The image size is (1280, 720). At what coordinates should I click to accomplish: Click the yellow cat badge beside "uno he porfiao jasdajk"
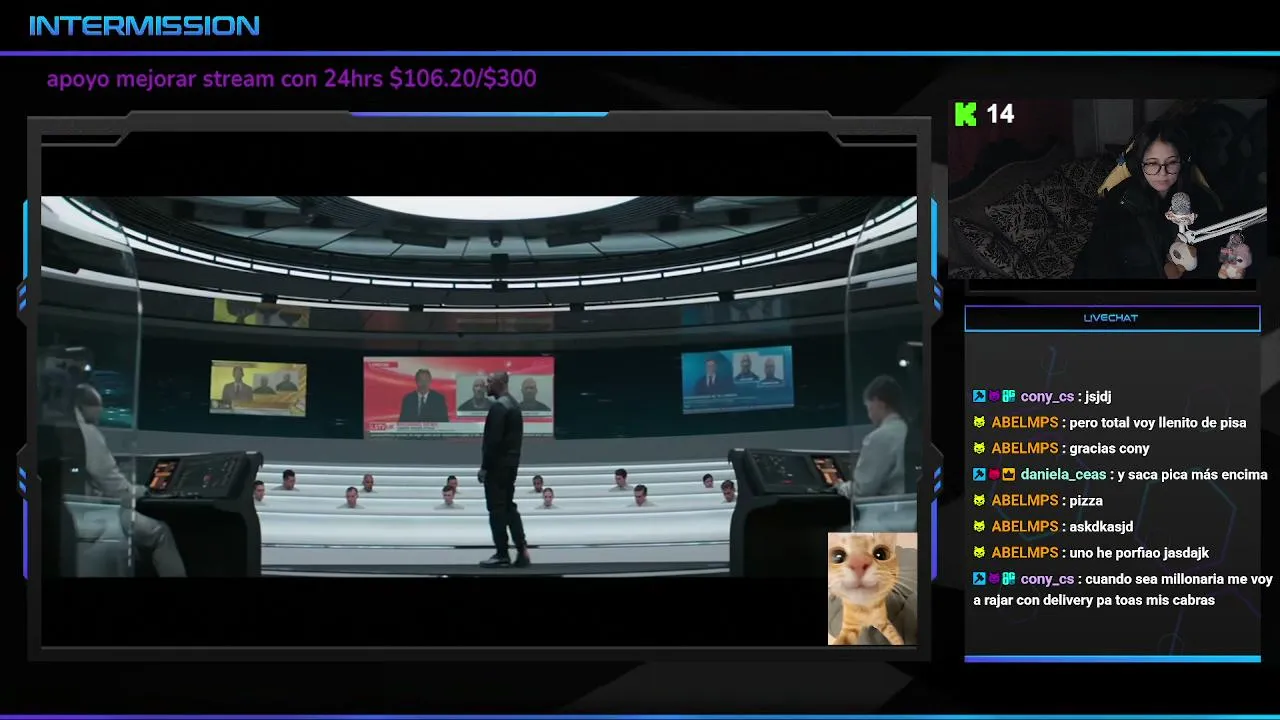pos(979,553)
